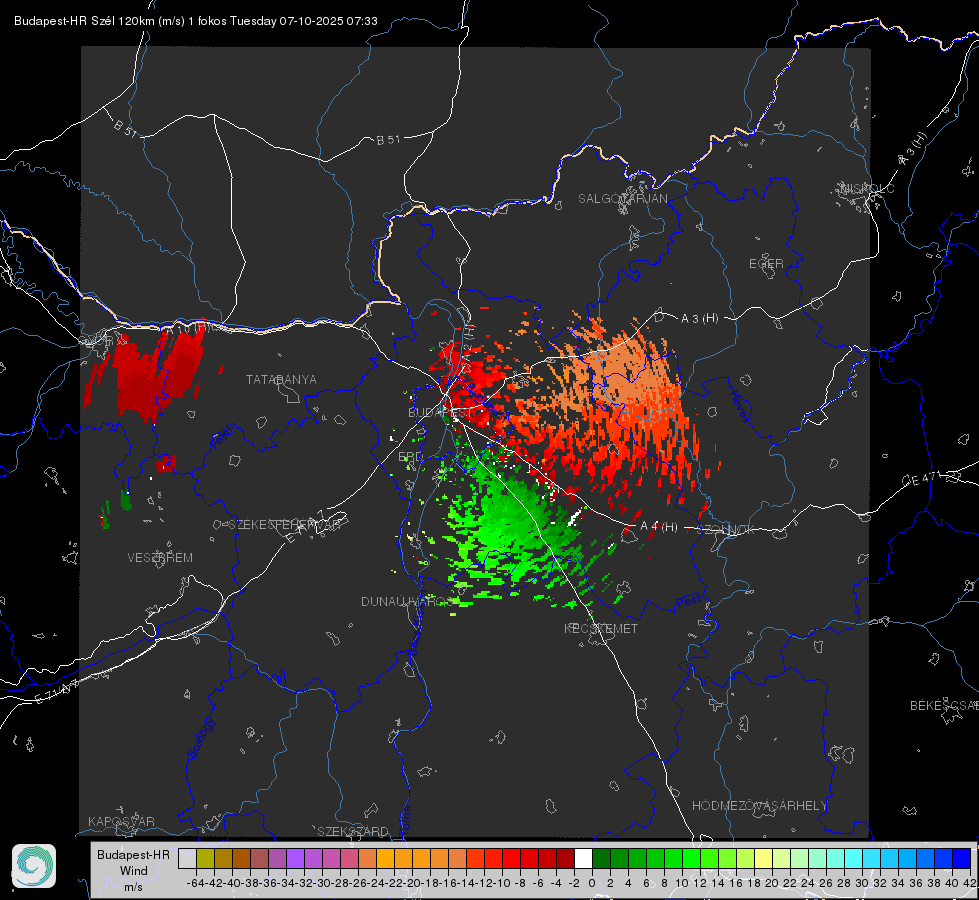
Task: Click the A 3 (H) road label near Eger
Action: tap(699, 318)
